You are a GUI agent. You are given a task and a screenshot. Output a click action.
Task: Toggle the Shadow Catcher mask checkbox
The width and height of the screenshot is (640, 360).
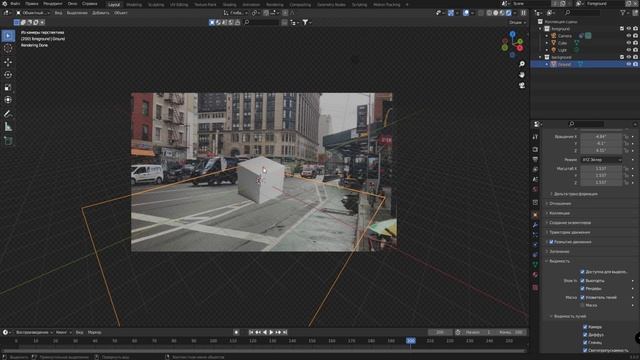(x=582, y=297)
